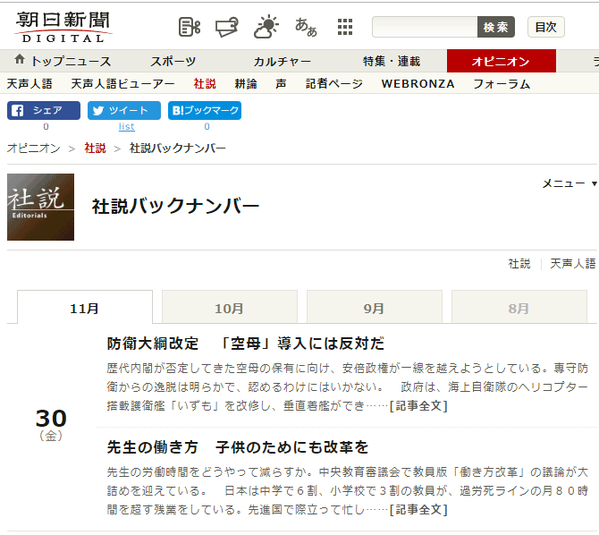Open the スポーツ navigation item
This screenshot has height=535, width=599.
(173, 61)
